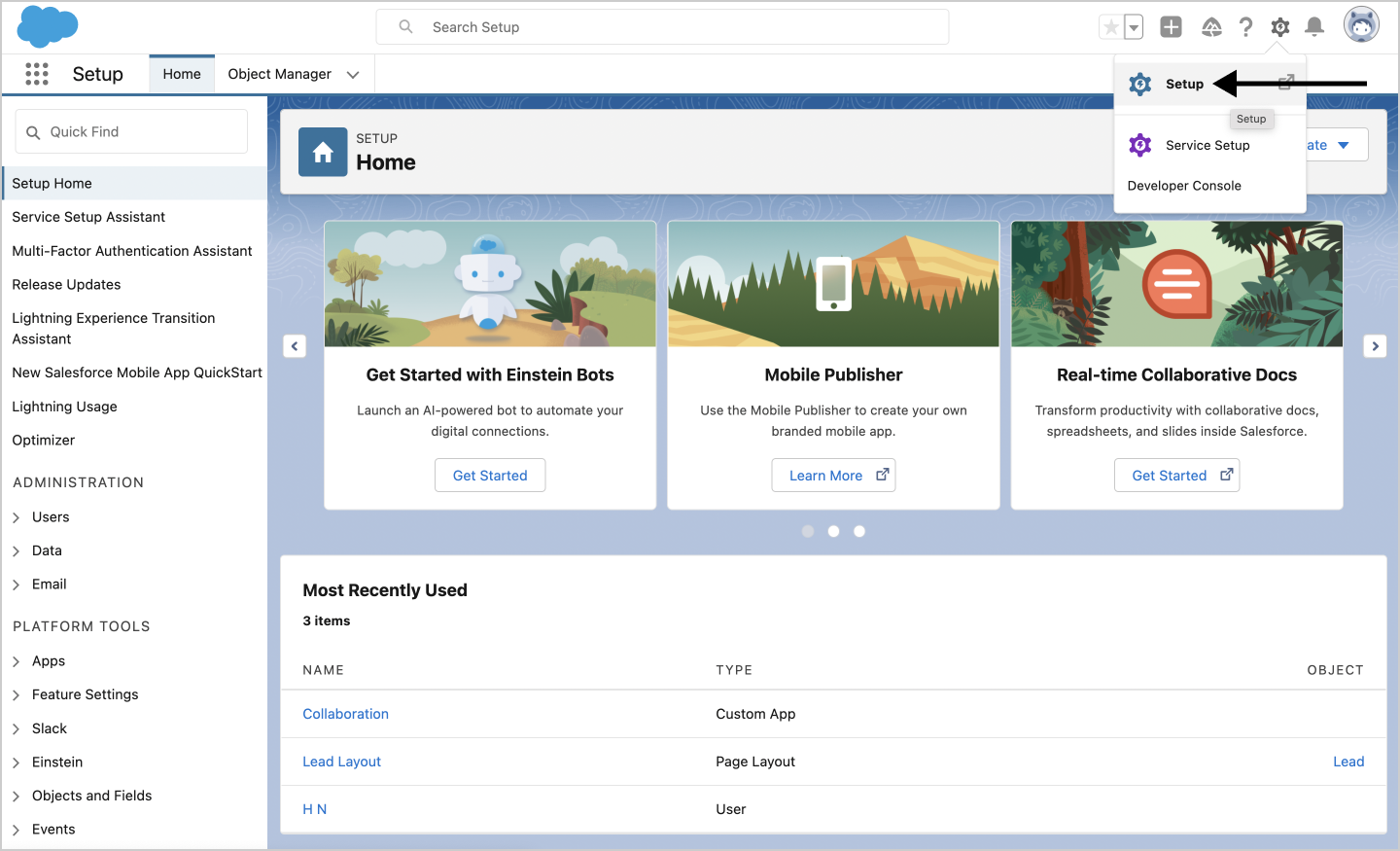Open Developer Console from the menu
The image size is (1400, 851).
1184,186
